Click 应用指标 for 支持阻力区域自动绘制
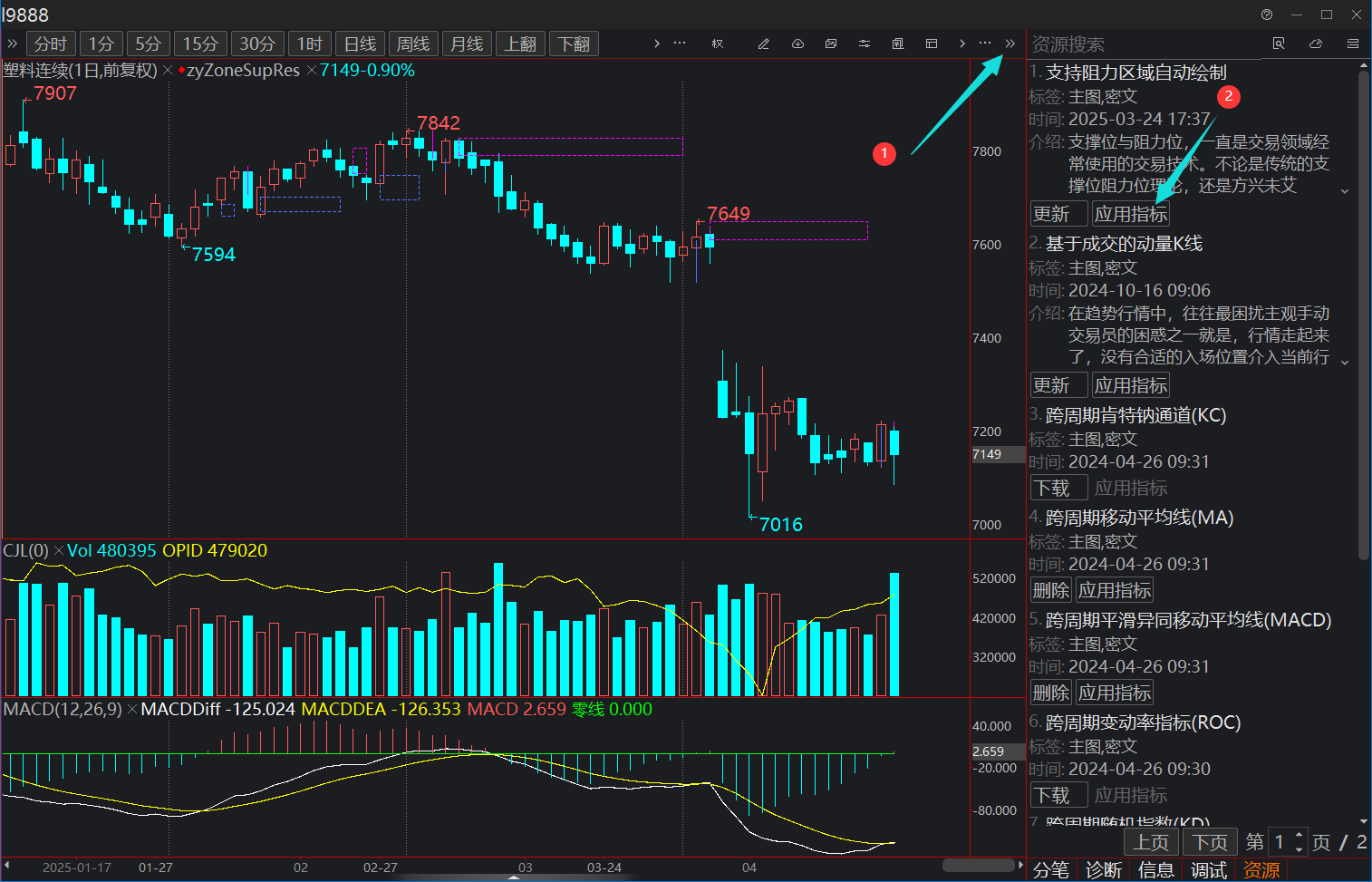This screenshot has width=1372, height=882. click(x=1131, y=214)
